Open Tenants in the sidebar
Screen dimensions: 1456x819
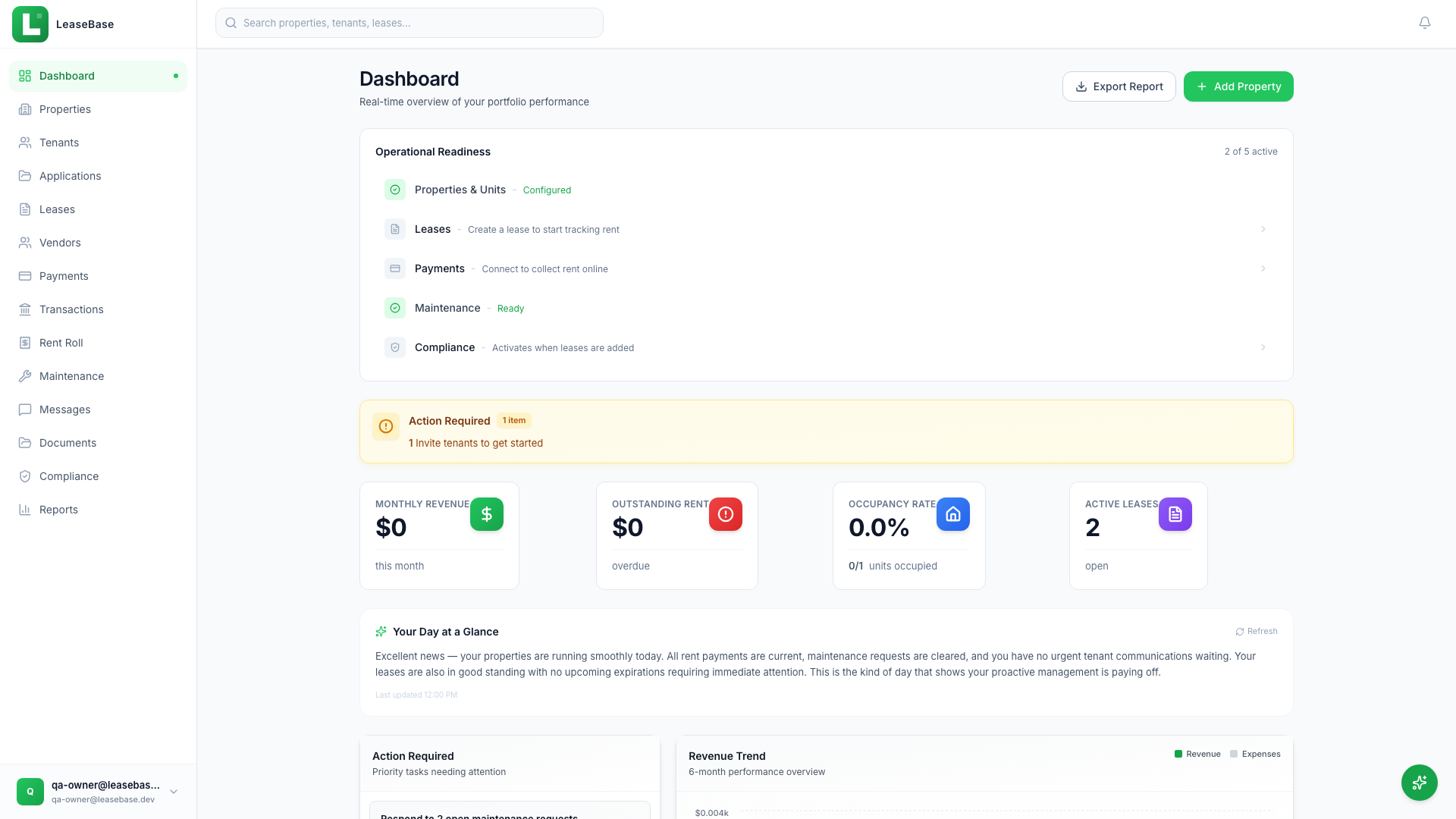(x=98, y=143)
